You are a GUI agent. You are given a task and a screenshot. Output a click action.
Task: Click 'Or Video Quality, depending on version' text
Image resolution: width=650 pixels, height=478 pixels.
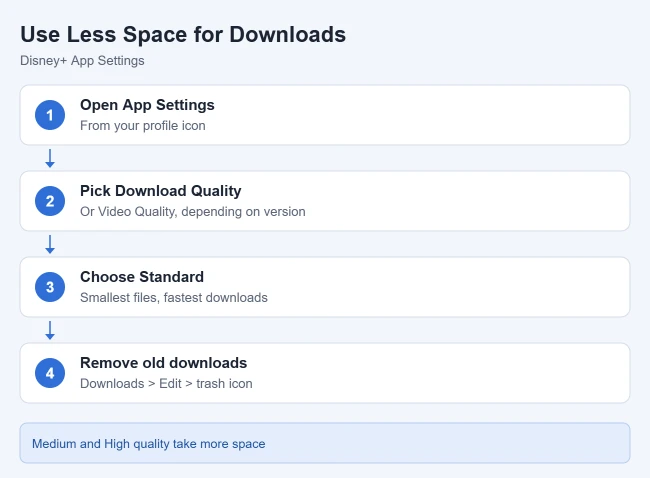click(193, 211)
